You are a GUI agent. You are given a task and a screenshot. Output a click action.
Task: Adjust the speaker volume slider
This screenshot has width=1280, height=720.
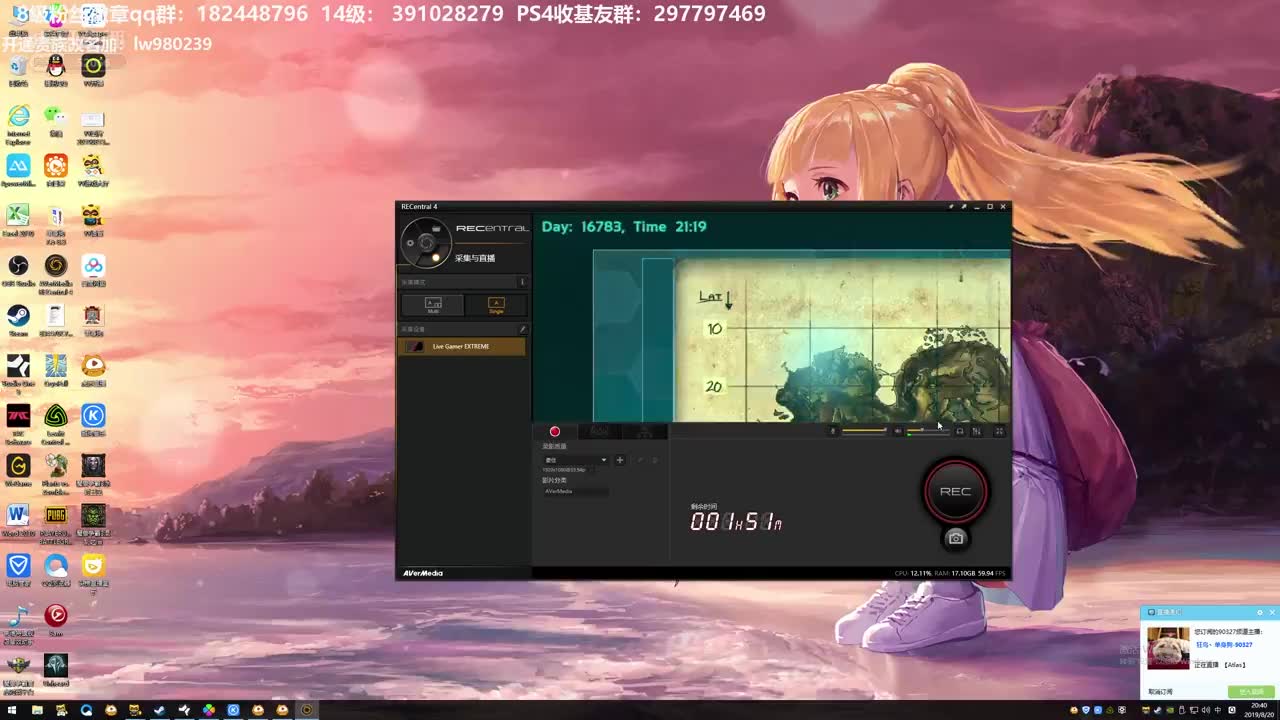coord(927,431)
